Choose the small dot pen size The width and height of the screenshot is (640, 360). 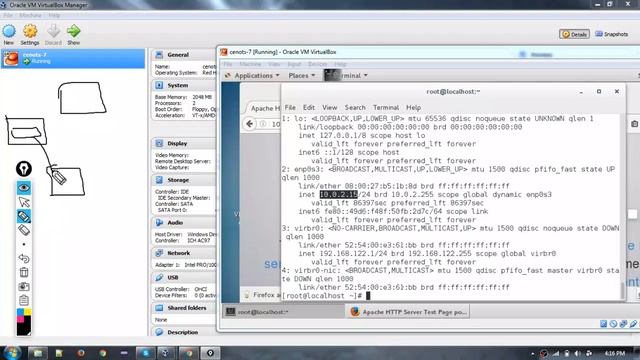tap(24, 244)
